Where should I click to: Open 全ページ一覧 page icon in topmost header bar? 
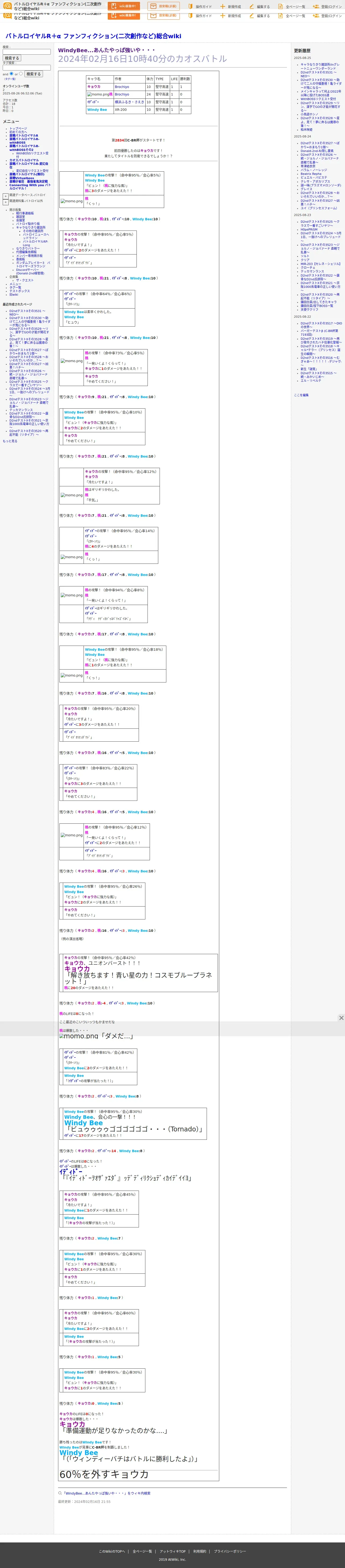(x=281, y=7)
